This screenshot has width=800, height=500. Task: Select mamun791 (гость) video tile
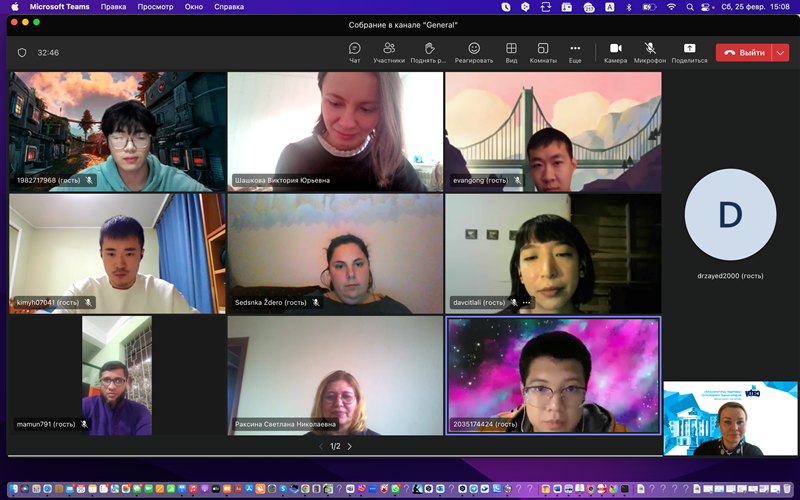117,376
